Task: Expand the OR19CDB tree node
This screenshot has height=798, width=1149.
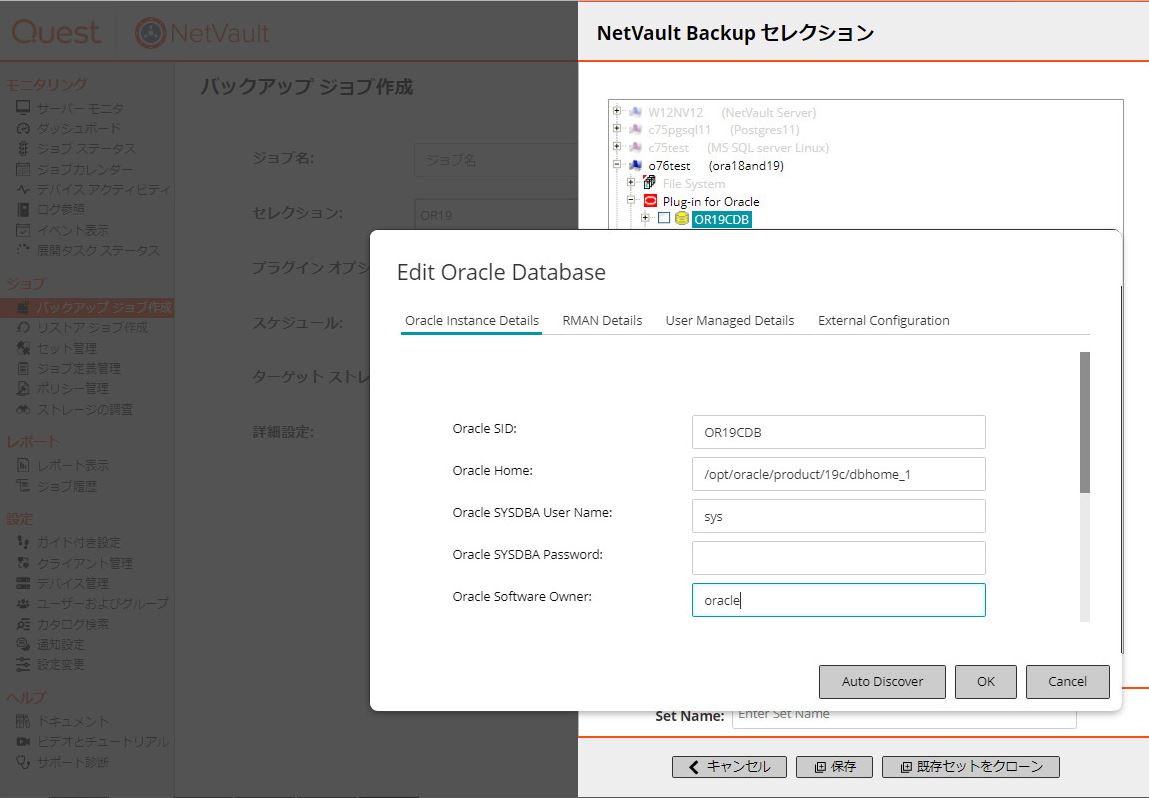Action: (x=645, y=218)
